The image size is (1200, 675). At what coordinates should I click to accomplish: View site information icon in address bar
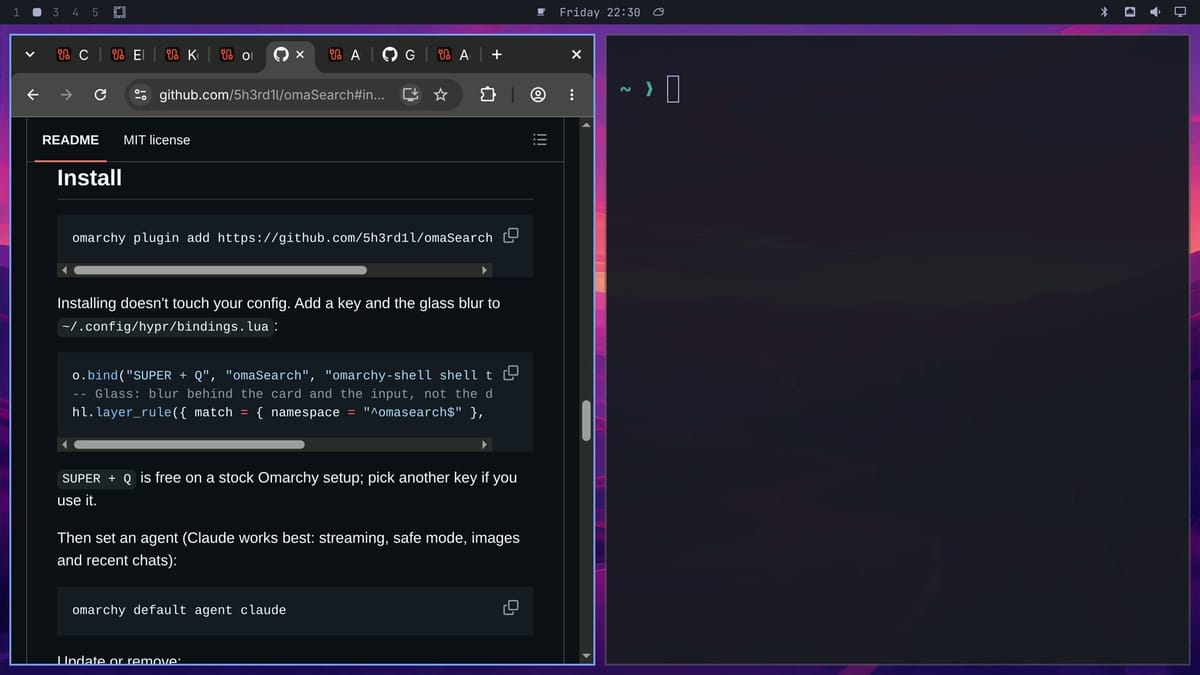[141, 95]
